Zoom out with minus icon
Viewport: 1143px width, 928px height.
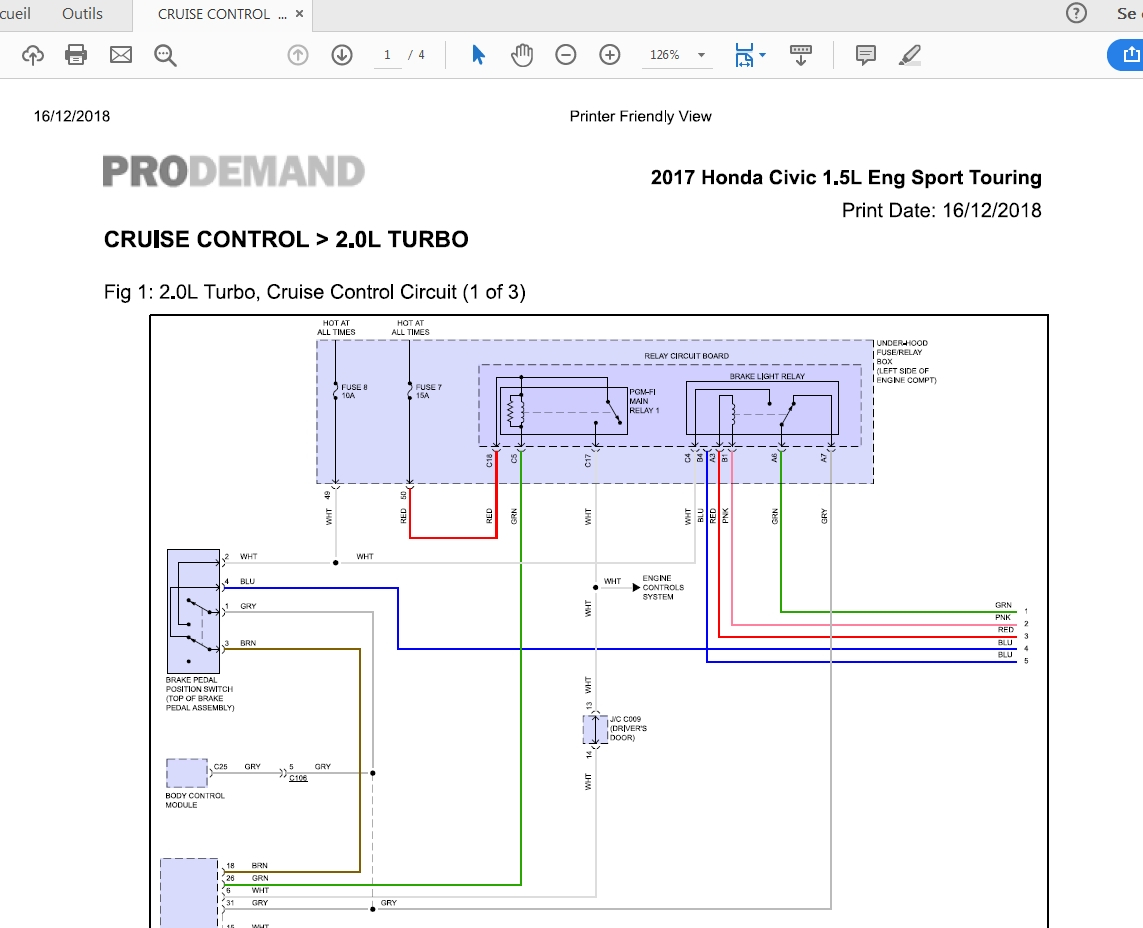tap(566, 55)
